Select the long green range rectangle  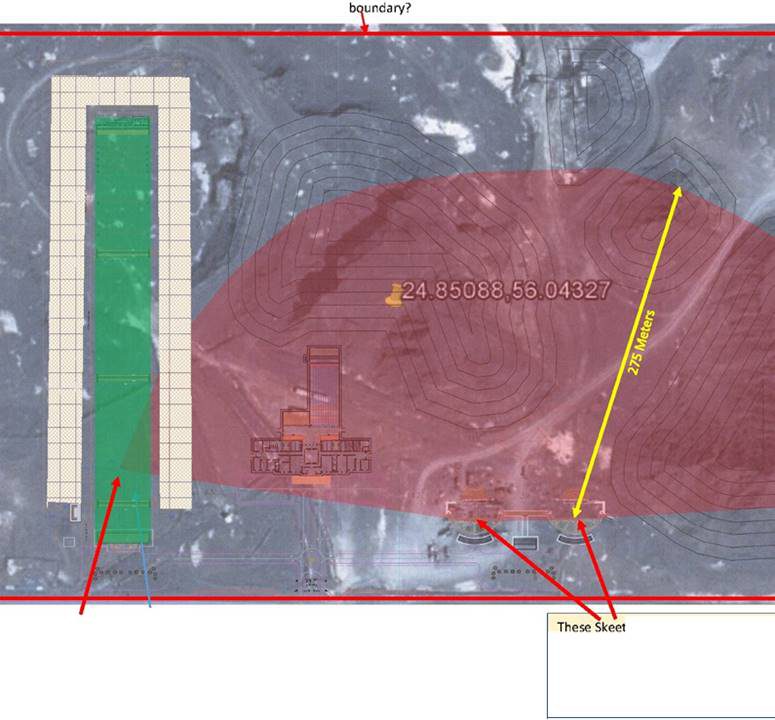pos(123,331)
